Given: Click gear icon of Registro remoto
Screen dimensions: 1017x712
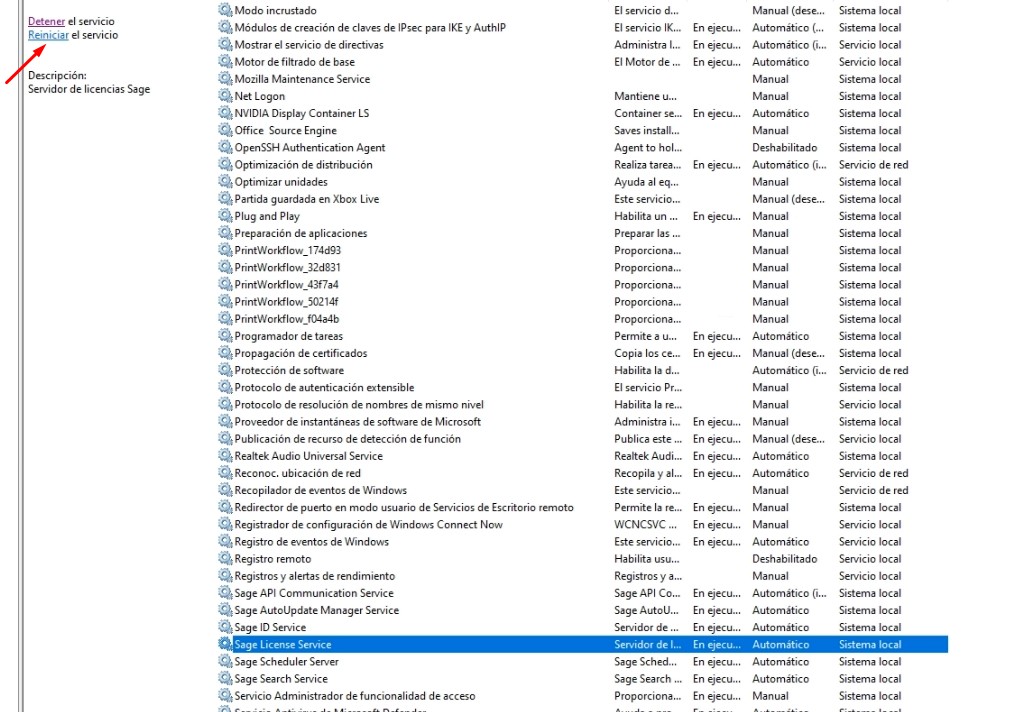Looking at the screenshot, I should coord(224,558).
